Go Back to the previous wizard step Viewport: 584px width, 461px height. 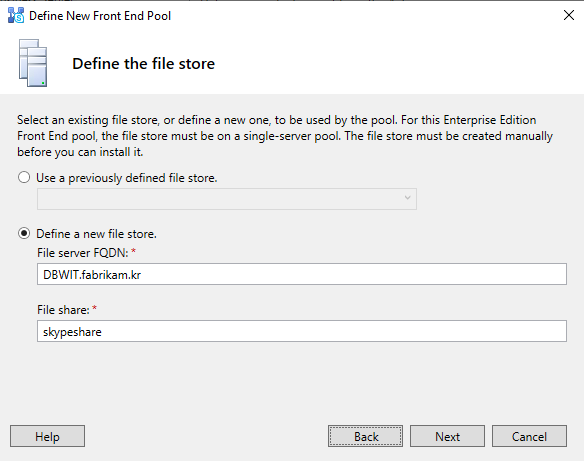click(x=365, y=436)
